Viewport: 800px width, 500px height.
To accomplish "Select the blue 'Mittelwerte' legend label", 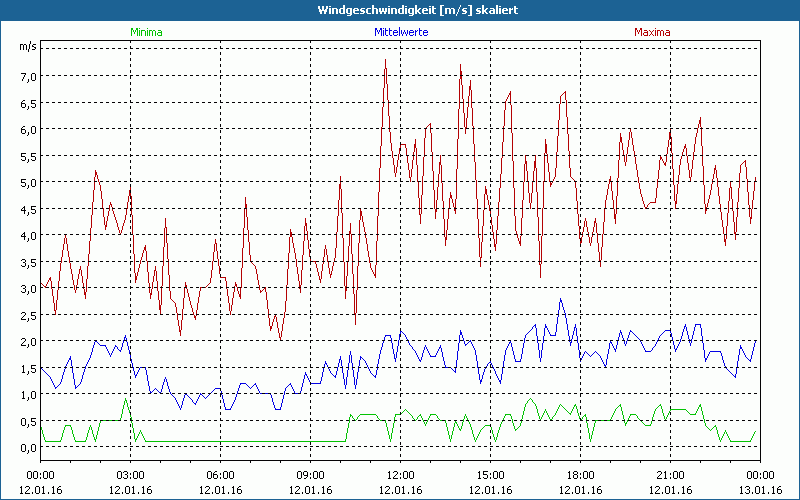I will pos(399,32).
